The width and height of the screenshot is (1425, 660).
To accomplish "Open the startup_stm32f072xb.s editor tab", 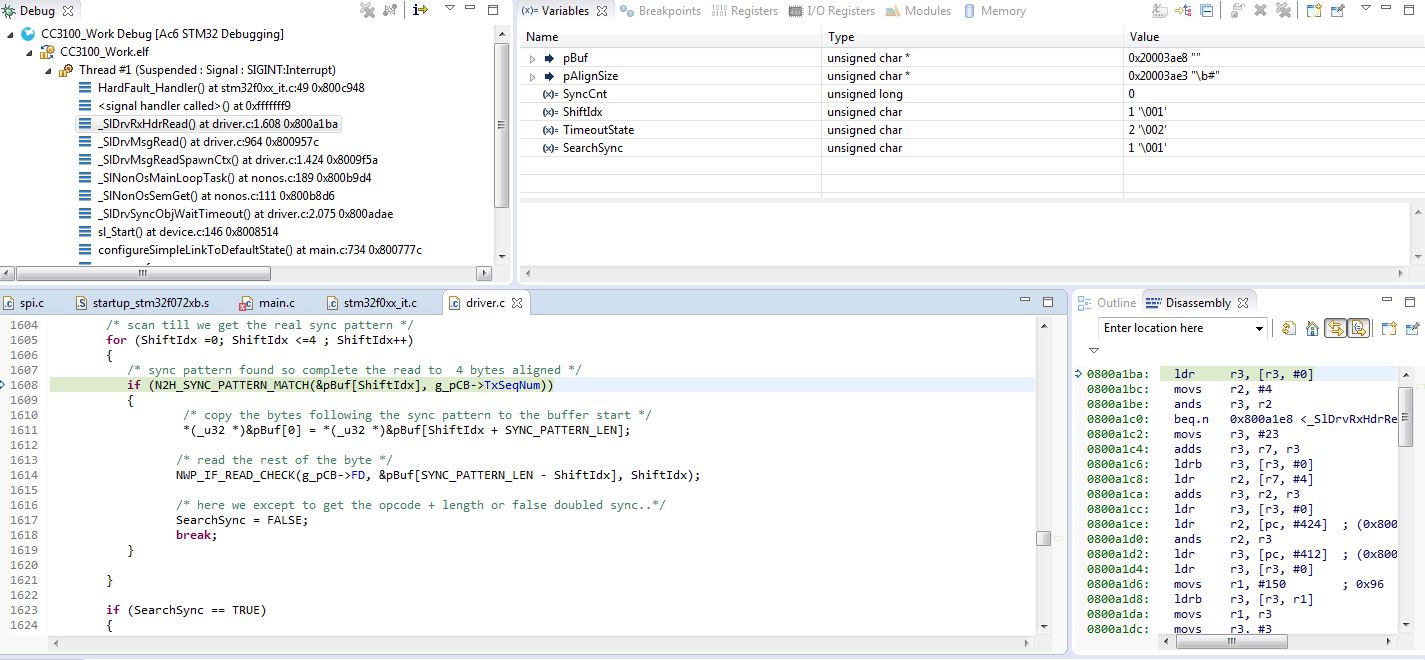I will pos(143,302).
